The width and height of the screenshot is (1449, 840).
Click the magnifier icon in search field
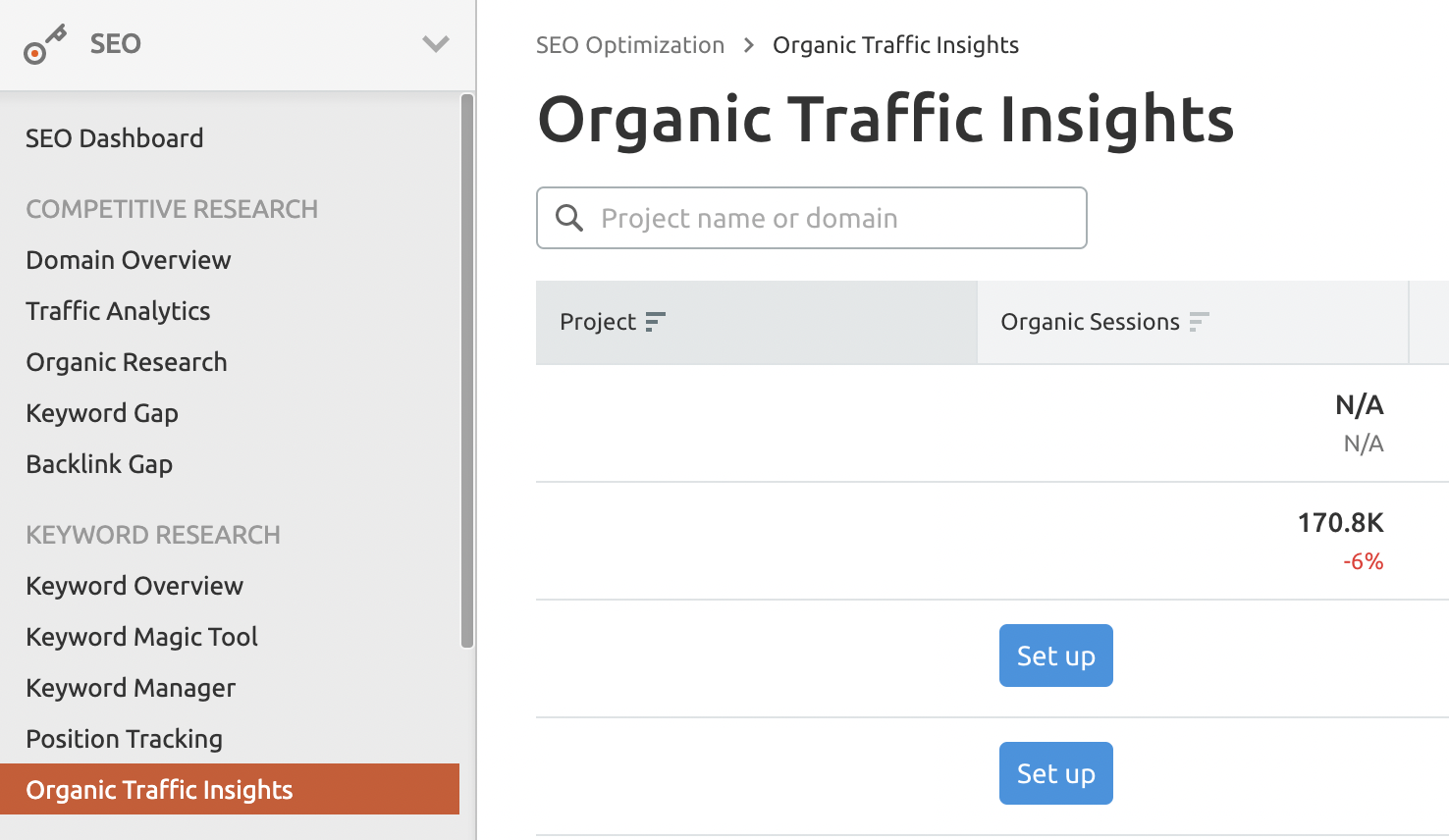coord(569,218)
